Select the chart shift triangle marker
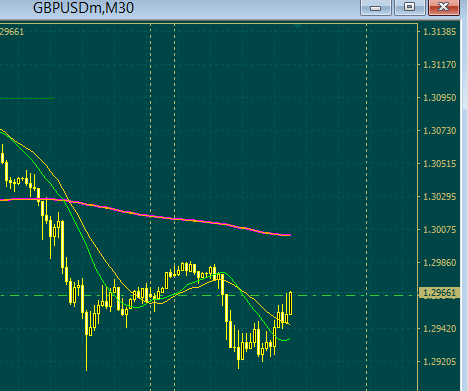The height and width of the screenshot is (391, 468). click(297, 26)
